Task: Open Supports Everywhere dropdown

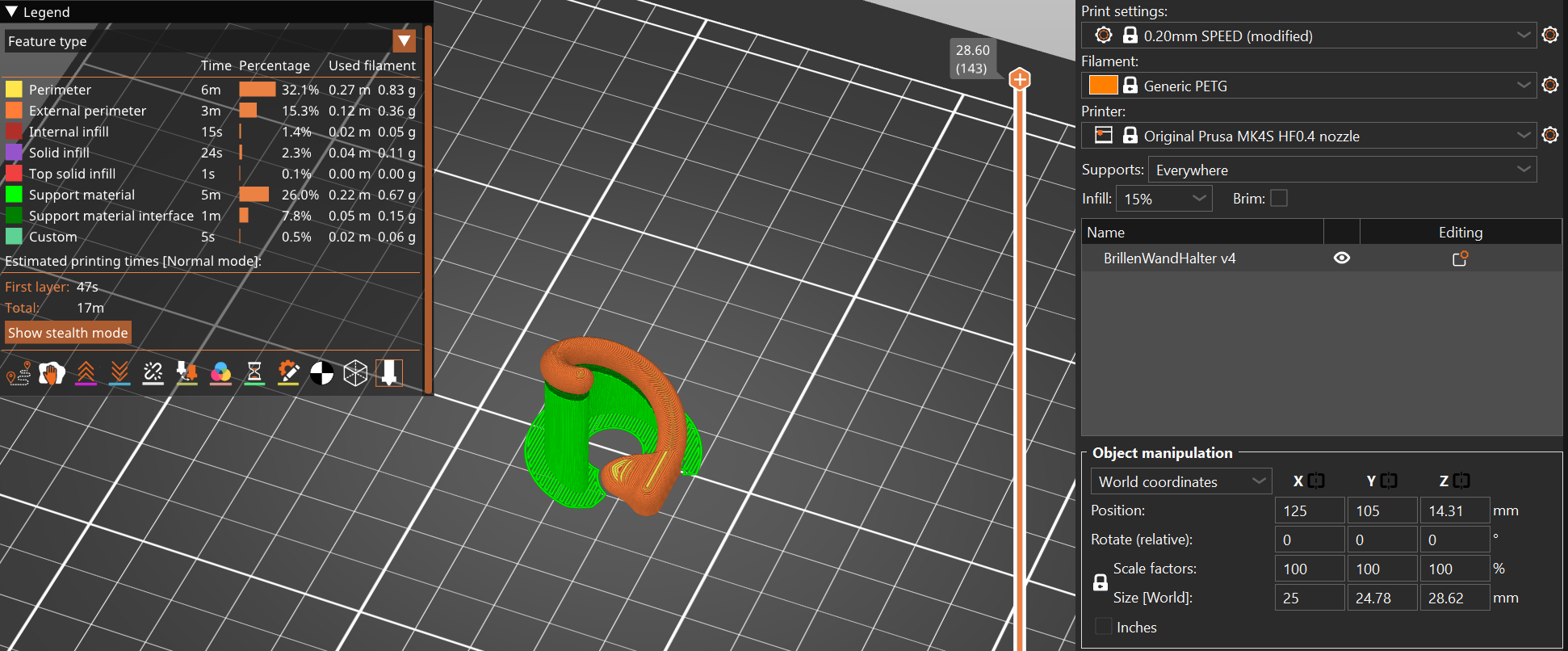Action: click(x=1342, y=170)
